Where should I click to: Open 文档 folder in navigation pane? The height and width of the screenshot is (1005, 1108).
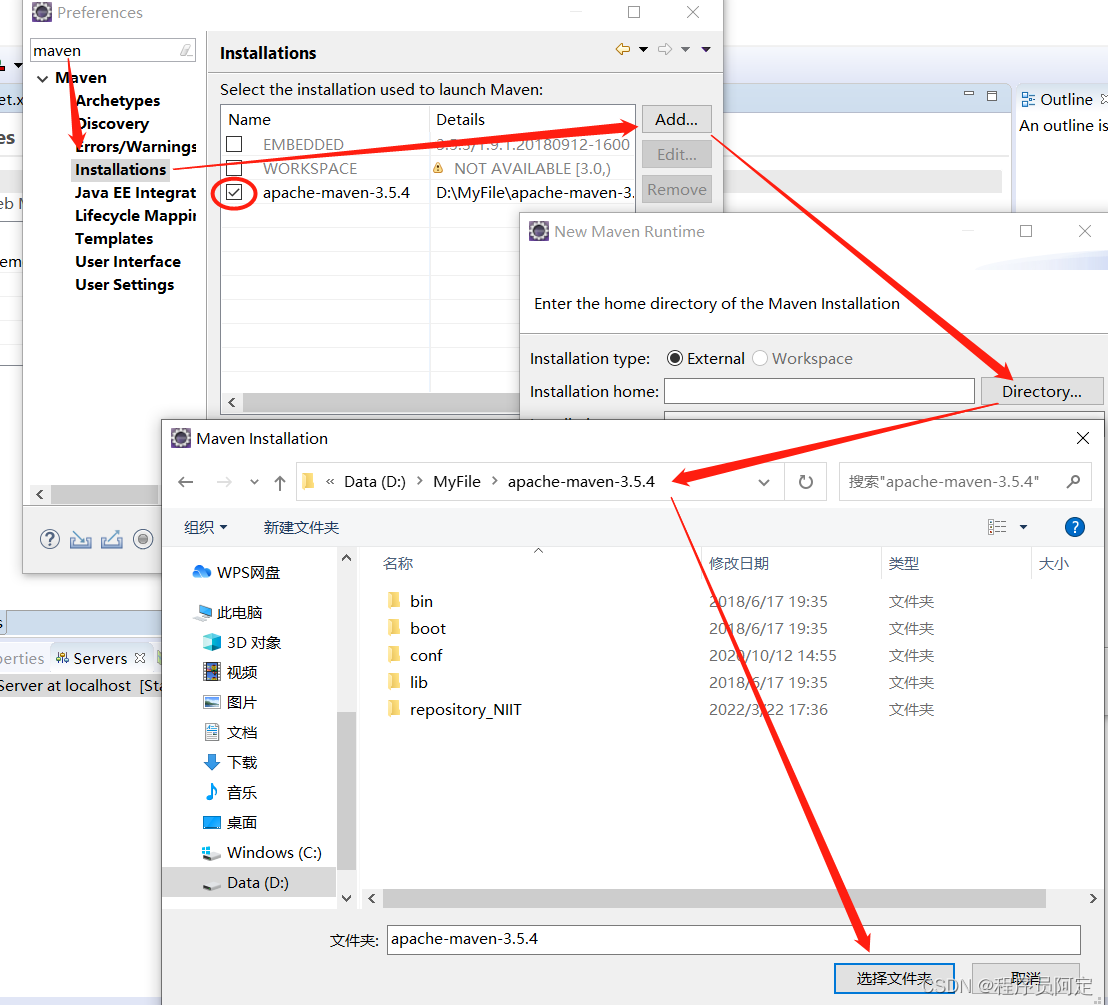230,732
